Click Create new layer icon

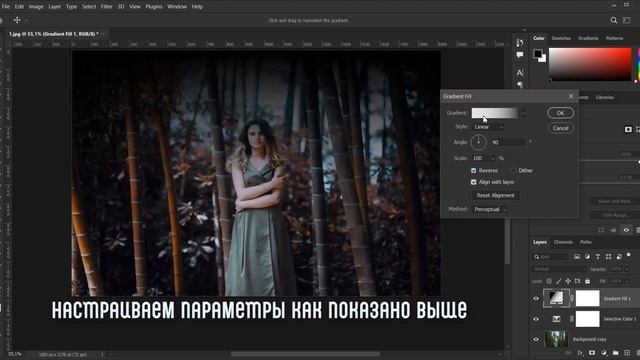627,353
